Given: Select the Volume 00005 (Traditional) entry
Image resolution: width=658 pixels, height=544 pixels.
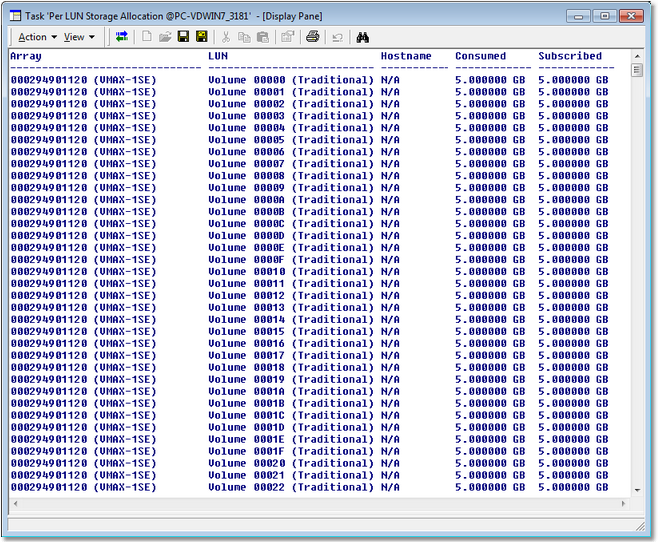Looking at the screenshot, I should pyautogui.click(x=290, y=140).
